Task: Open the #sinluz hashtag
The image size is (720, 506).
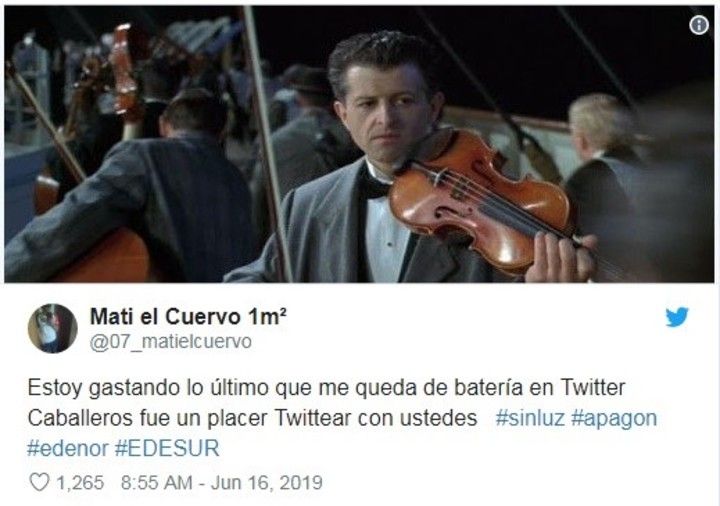Action: pos(530,418)
